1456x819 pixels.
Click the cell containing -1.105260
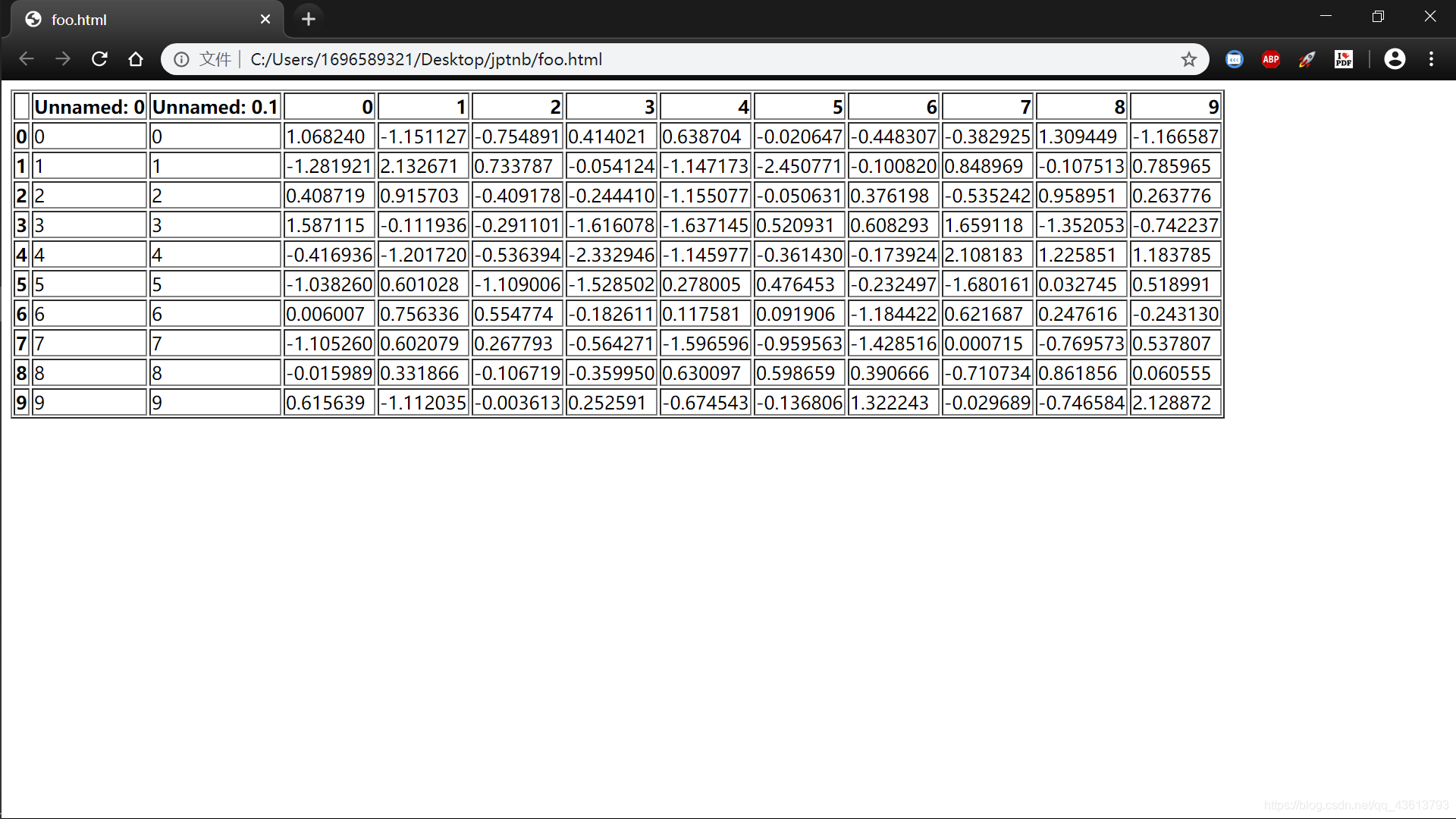click(329, 344)
